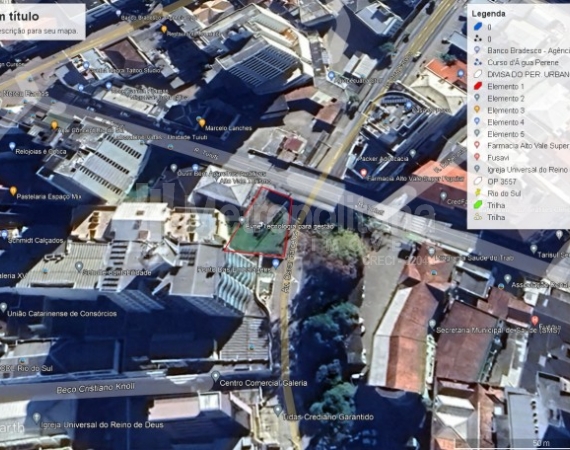Click the Beco Cristiano Kroll street label
This screenshot has width=570, height=450.
click(96, 389)
